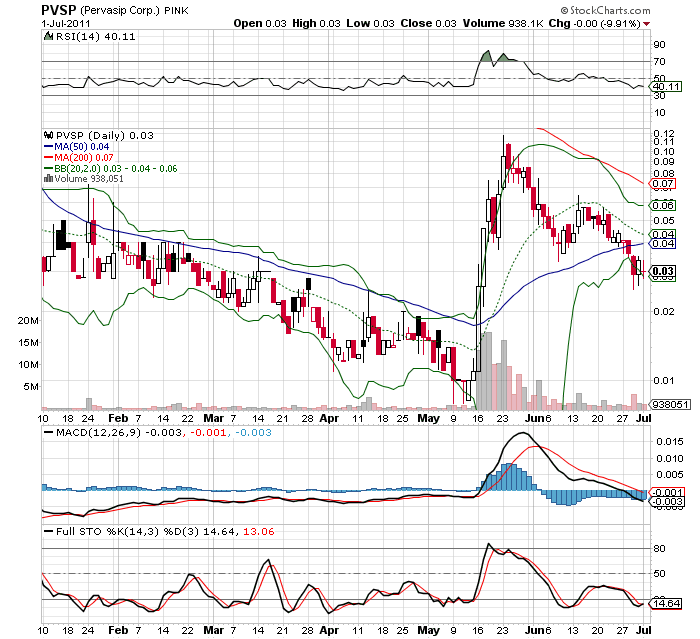Click the '1-Jul-2011' chart date
Screen dimensions: 700x639
pyautogui.click(x=66, y=23)
